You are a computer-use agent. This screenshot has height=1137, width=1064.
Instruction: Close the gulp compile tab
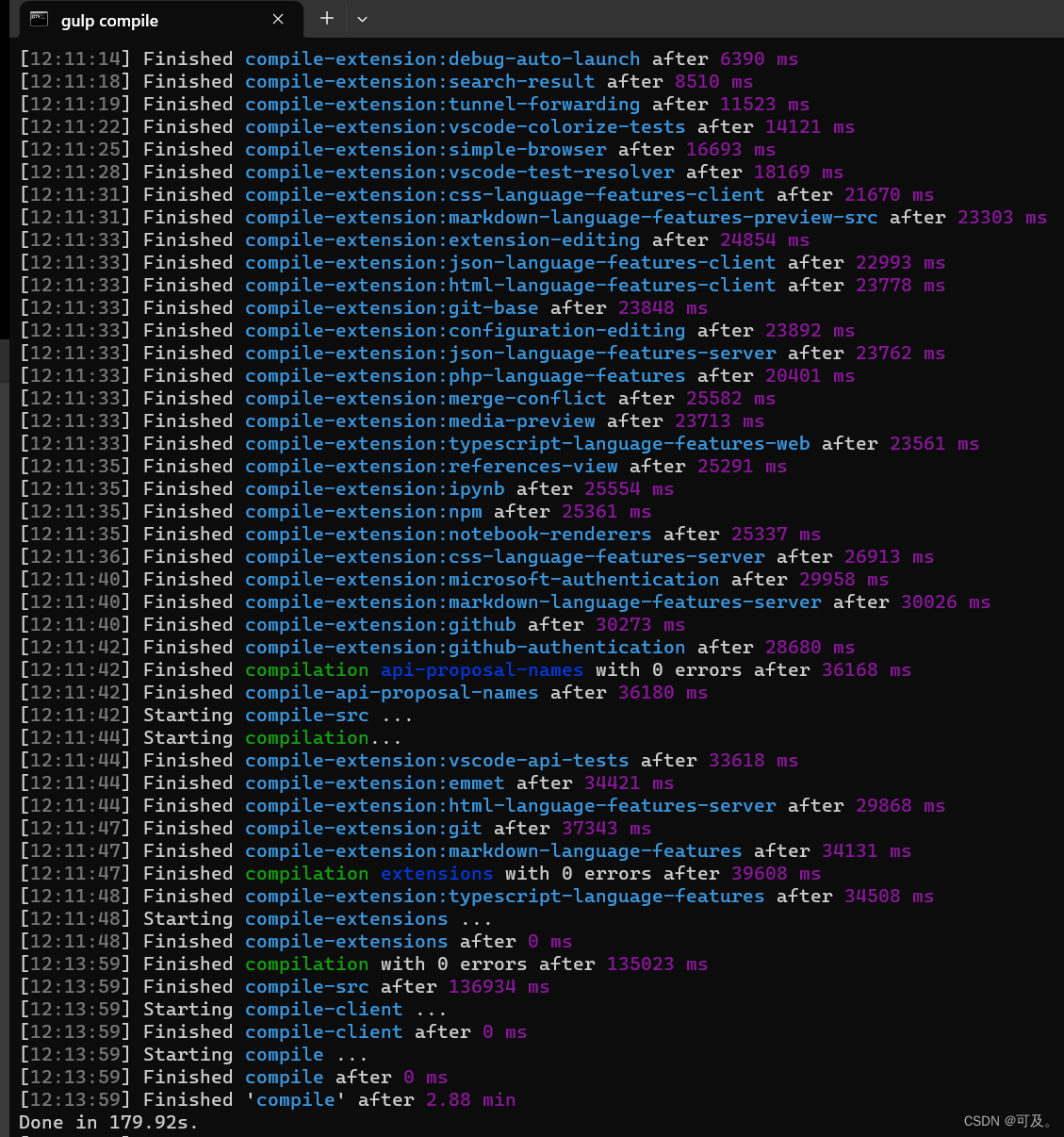pos(278,19)
